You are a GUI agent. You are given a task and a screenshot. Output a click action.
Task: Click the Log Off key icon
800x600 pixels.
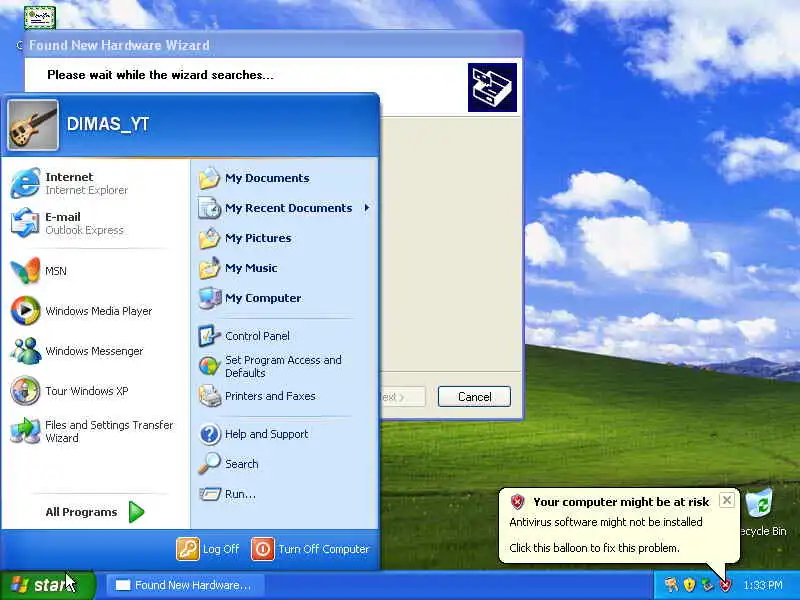pyautogui.click(x=188, y=549)
